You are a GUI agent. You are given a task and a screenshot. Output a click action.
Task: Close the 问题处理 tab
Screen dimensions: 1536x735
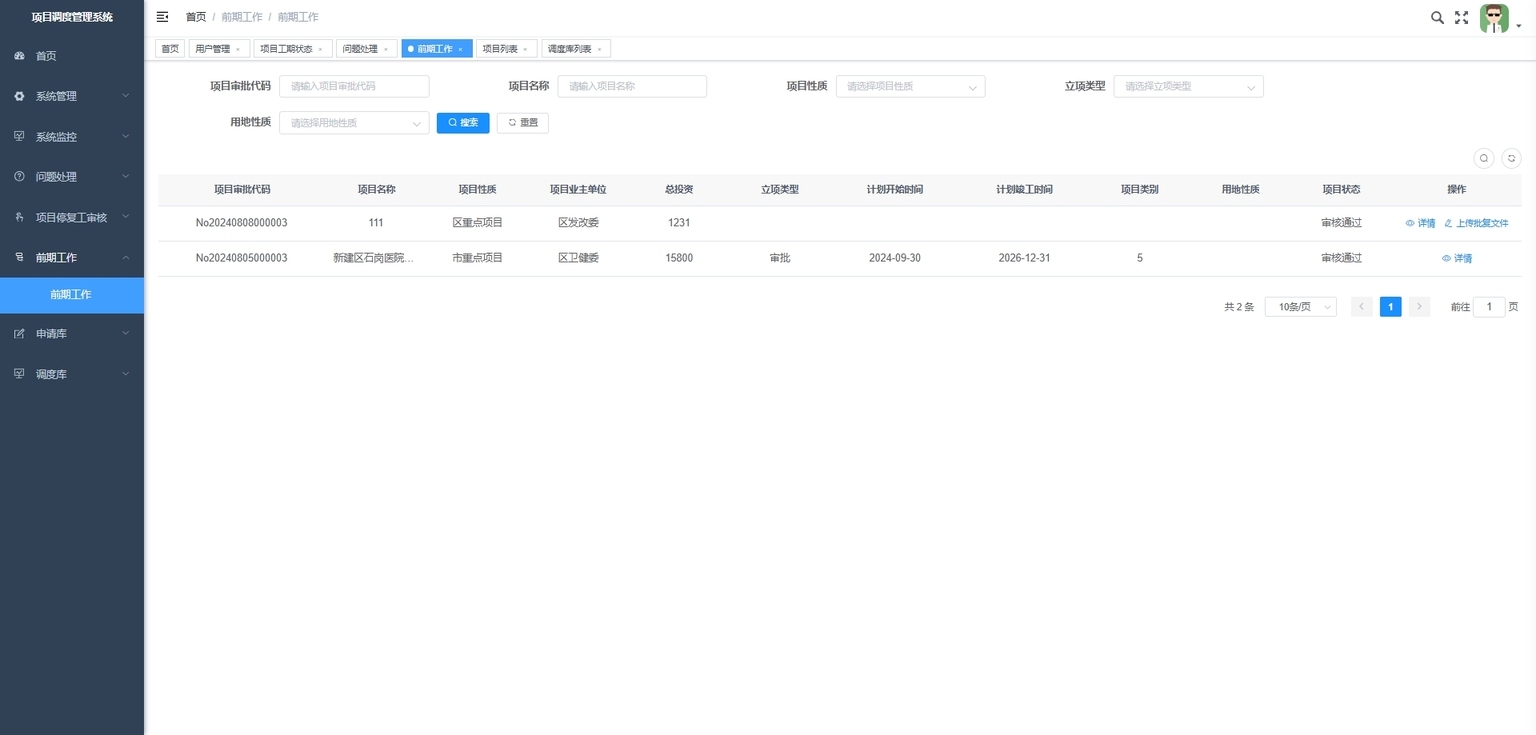(385, 49)
